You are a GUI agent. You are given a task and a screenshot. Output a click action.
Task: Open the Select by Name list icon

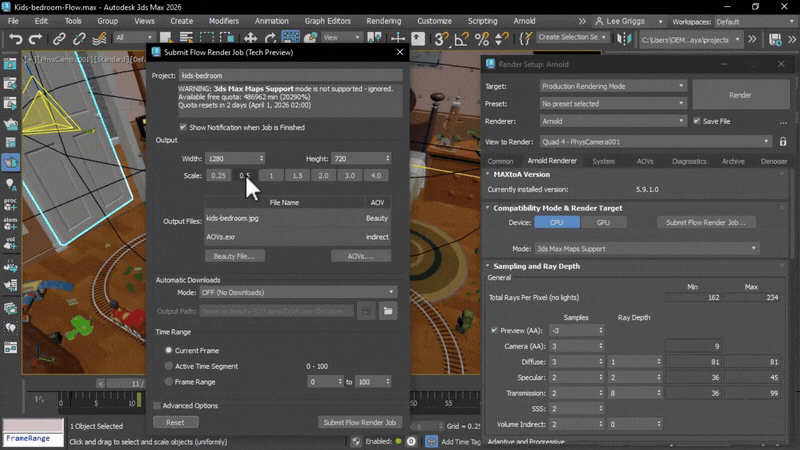(x=186, y=39)
